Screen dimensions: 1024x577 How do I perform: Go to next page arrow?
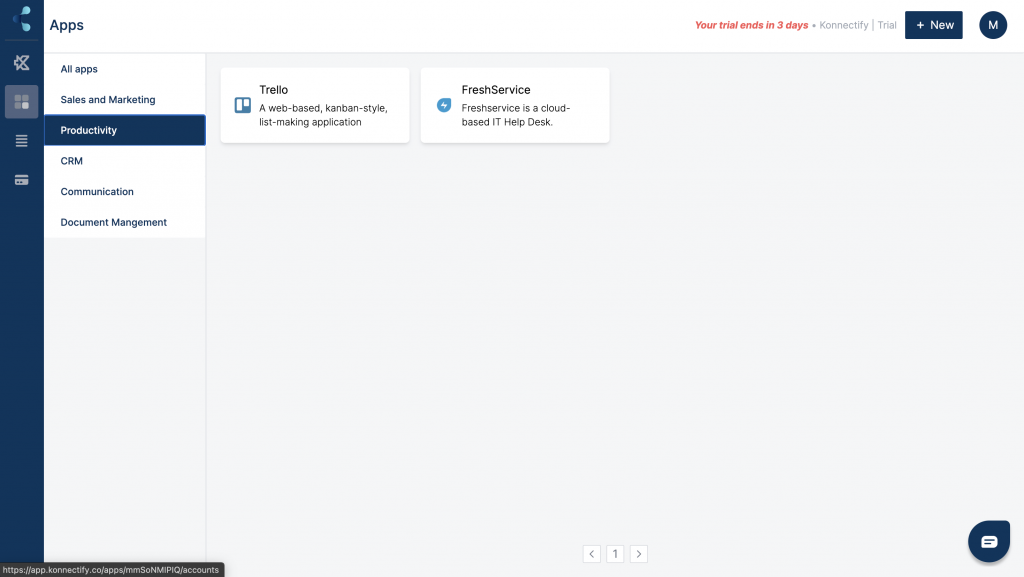tap(639, 554)
